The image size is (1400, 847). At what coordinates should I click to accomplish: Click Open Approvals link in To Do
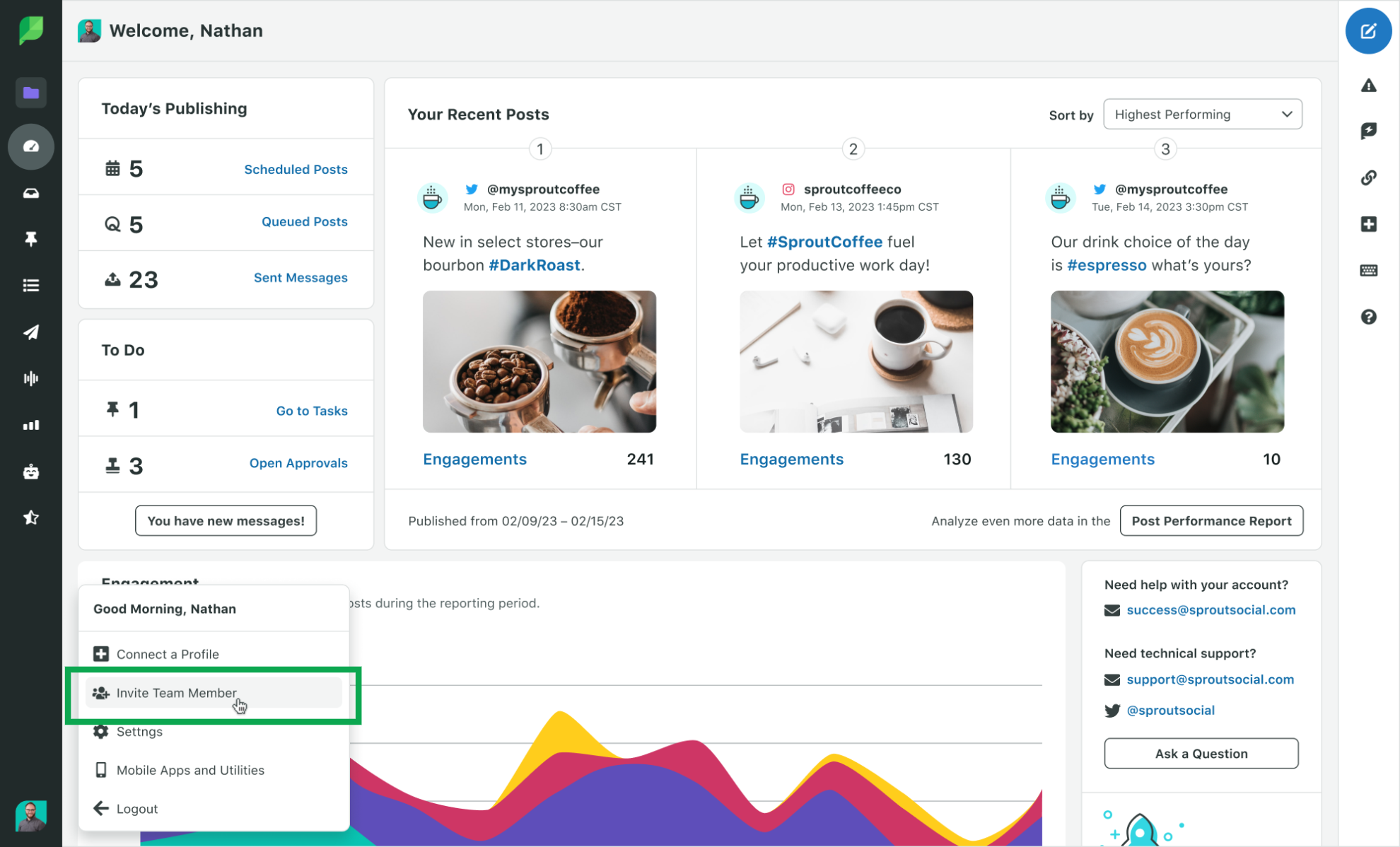298,463
